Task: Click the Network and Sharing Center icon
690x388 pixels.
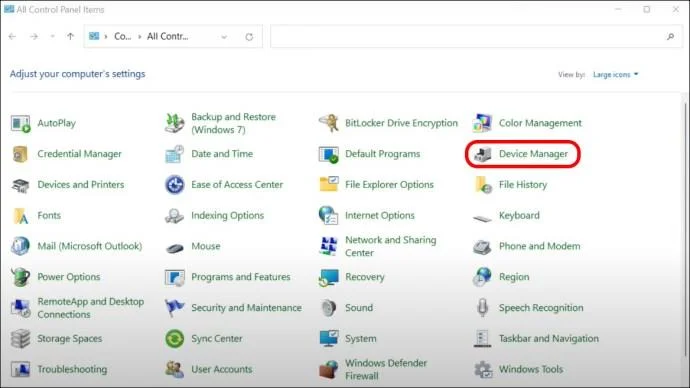Action: click(328, 246)
